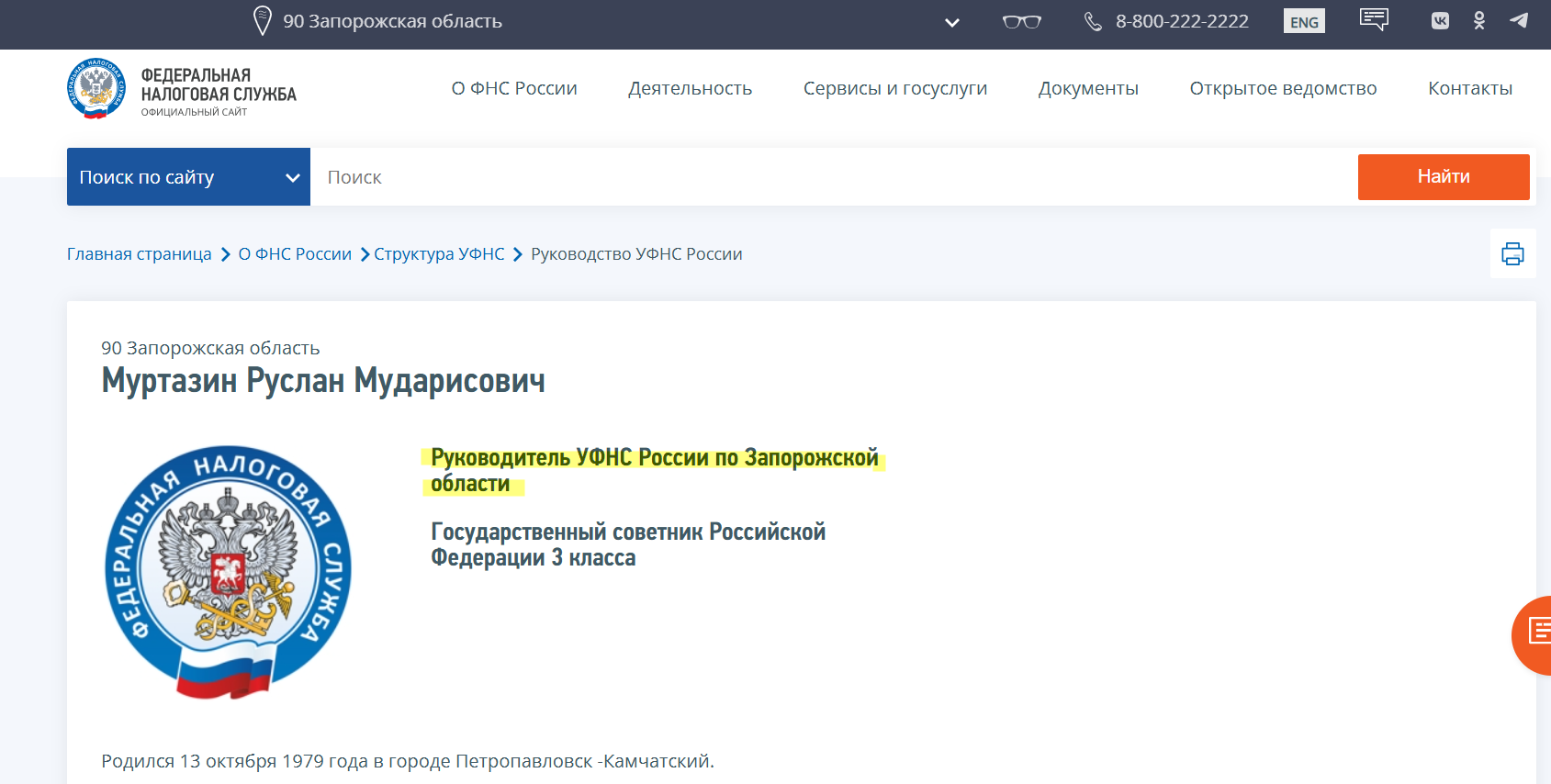Go to 'Федеральная налоговая служба' home title
Screen dimensions: 1551x784
[x=219, y=84]
